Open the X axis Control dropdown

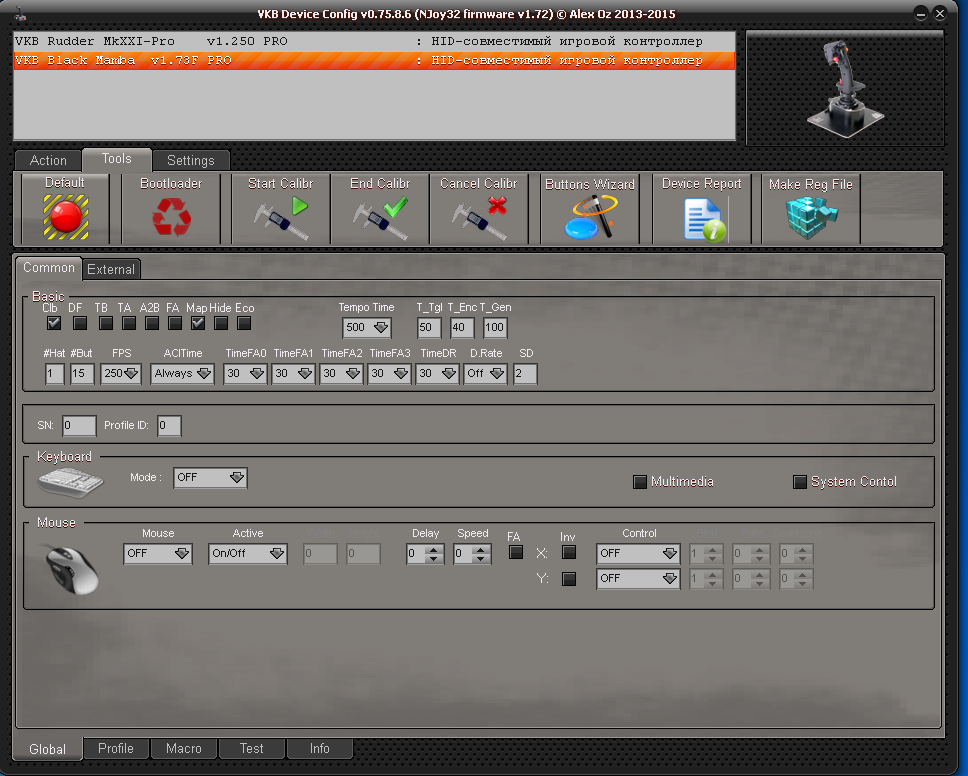pyautogui.click(x=638, y=554)
